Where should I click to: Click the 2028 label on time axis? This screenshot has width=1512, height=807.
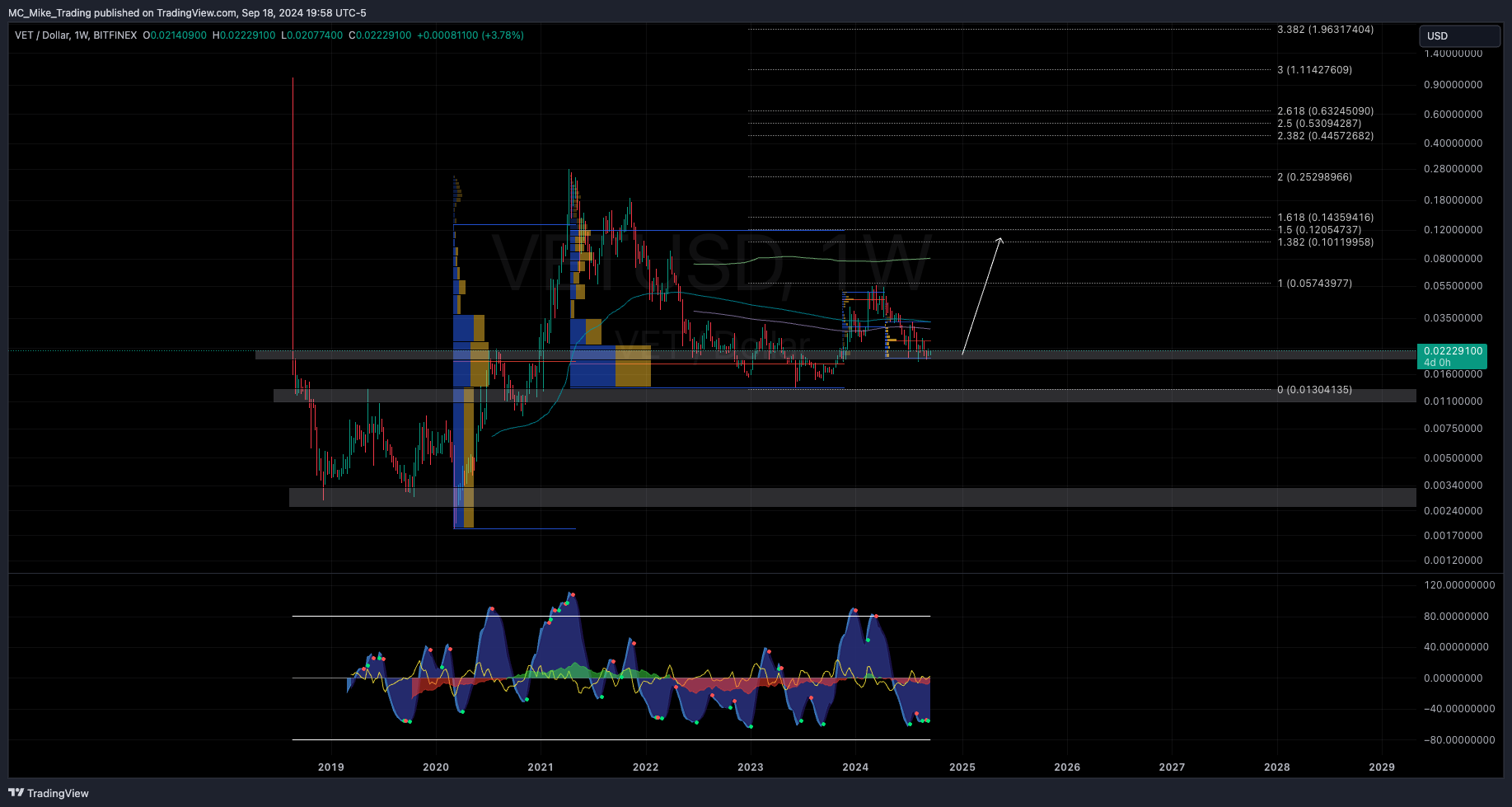coord(1277,767)
